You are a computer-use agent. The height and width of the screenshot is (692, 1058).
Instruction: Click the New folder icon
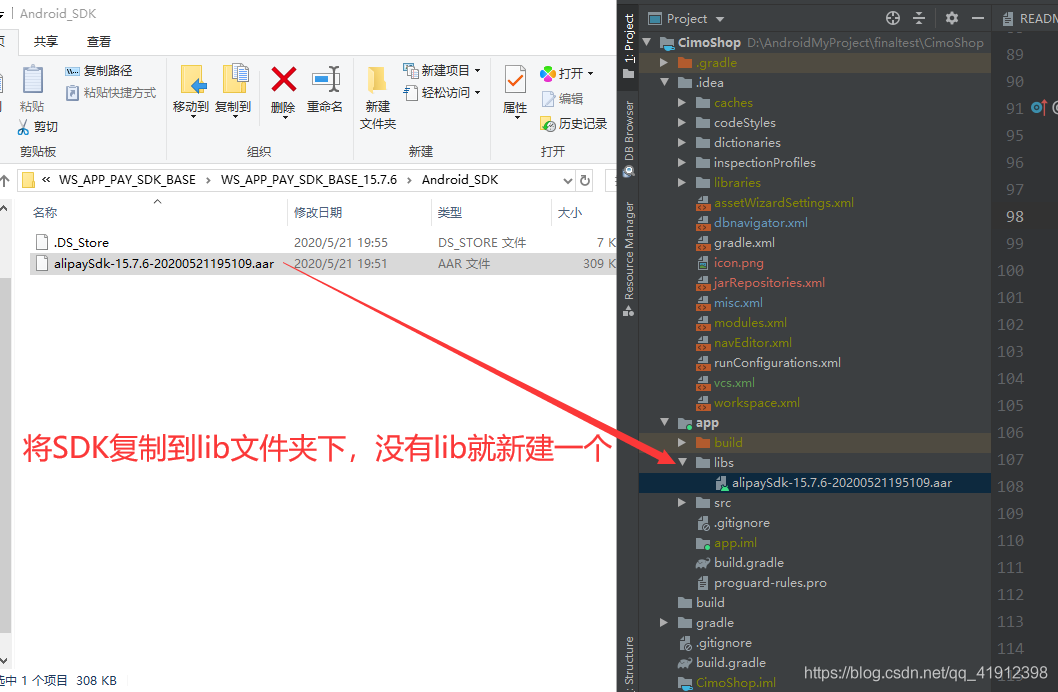pos(377,80)
